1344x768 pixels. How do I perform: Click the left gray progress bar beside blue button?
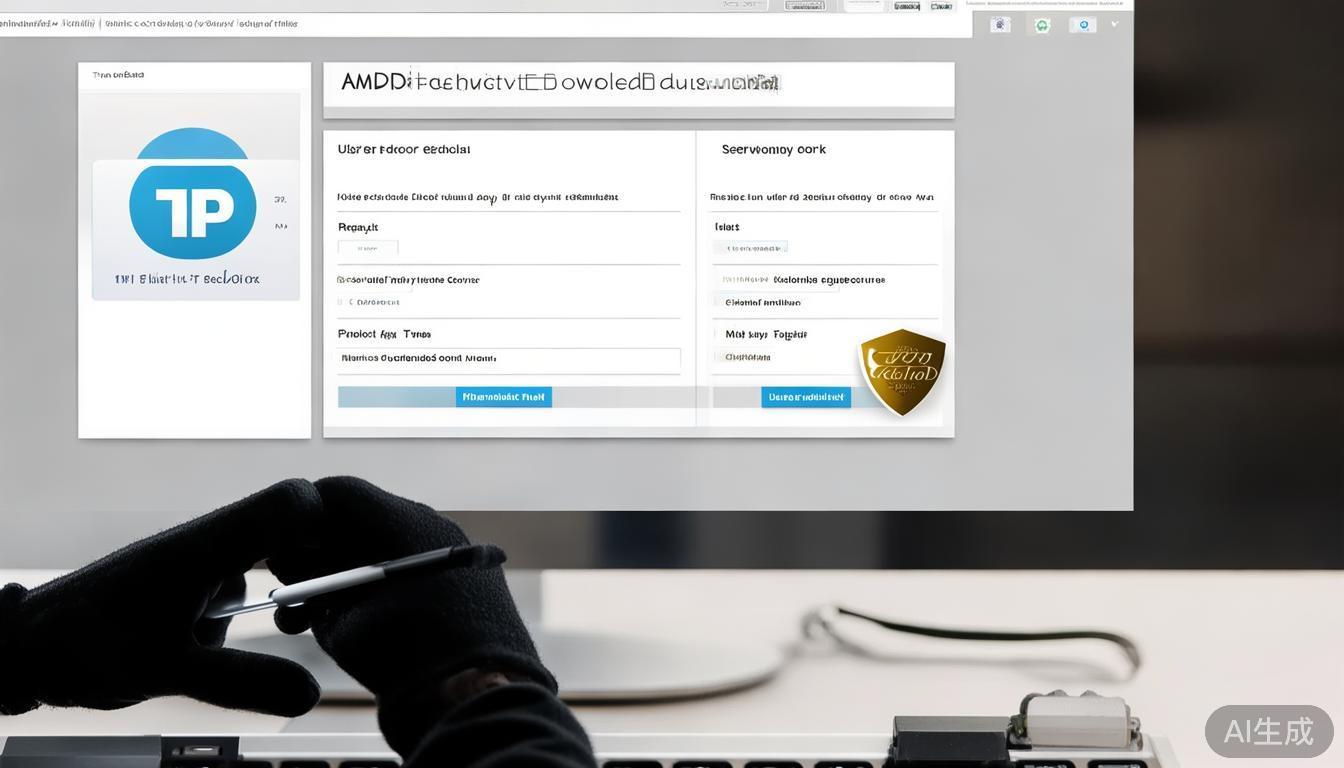(x=397, y=397)
